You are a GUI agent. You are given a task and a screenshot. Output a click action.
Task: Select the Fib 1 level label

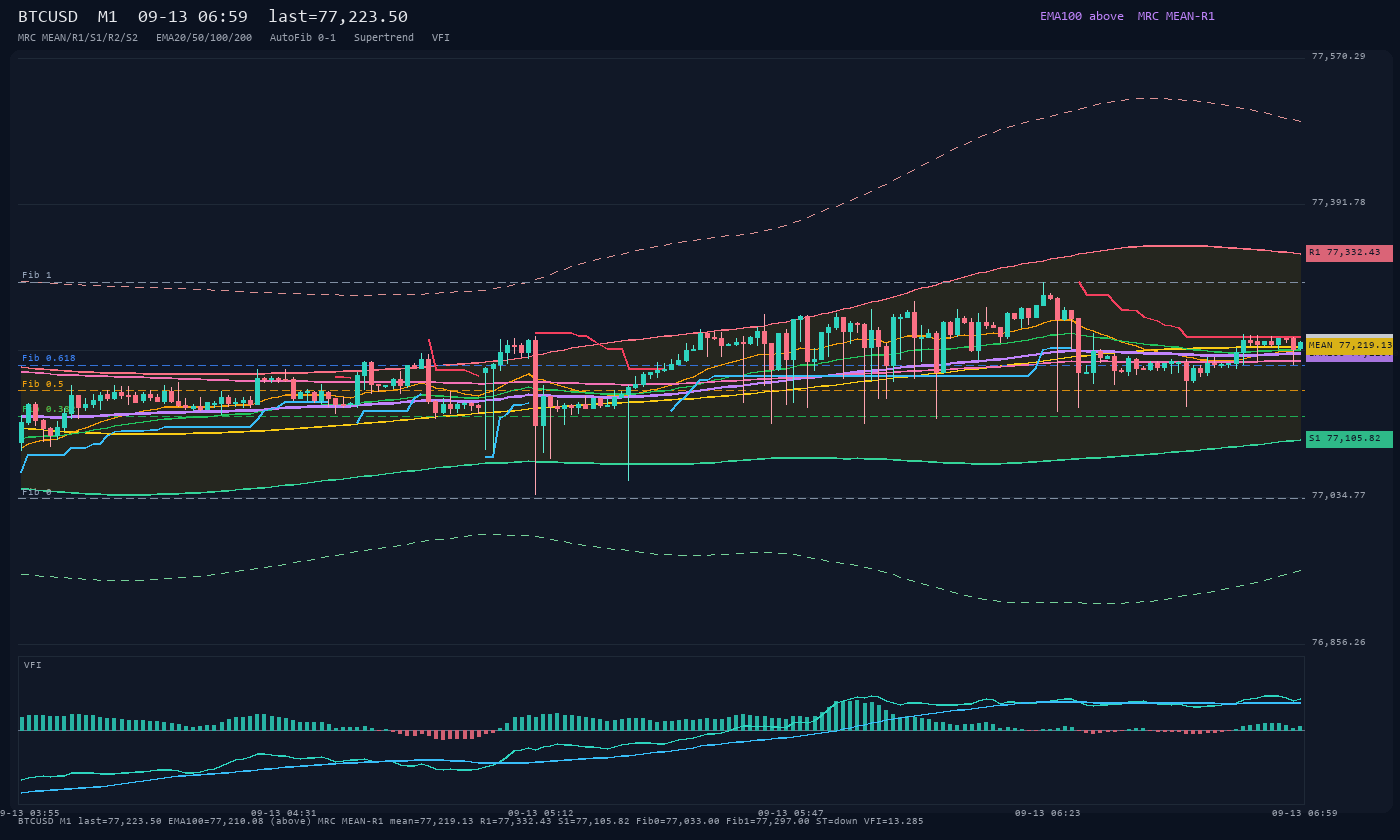point(37,275)
